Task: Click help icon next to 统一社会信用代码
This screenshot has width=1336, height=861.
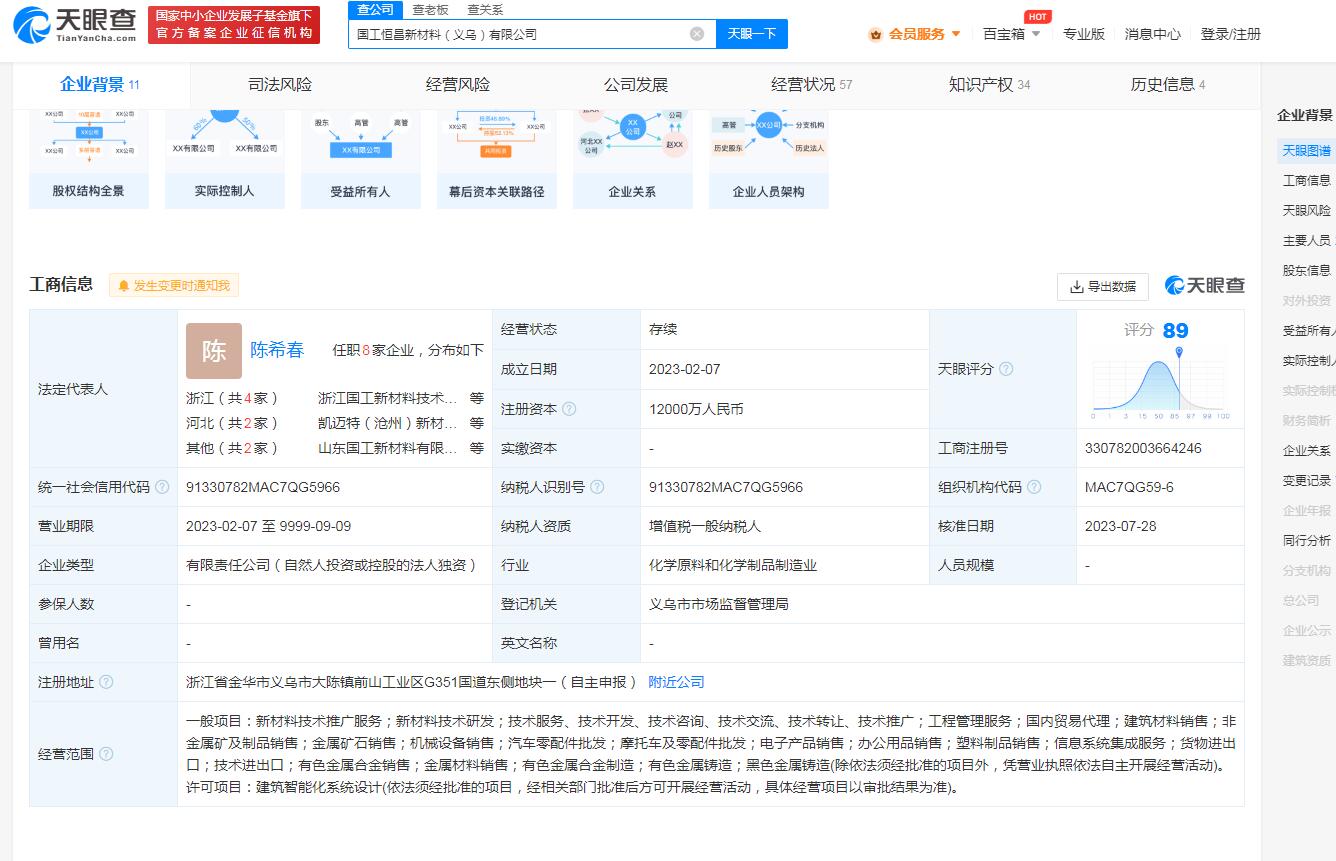Action: pyautogui.click(x=162, y=487)
